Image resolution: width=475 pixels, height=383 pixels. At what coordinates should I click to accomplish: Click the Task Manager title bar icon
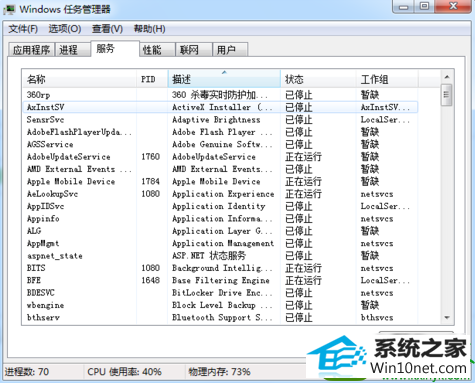pos(9,9)
